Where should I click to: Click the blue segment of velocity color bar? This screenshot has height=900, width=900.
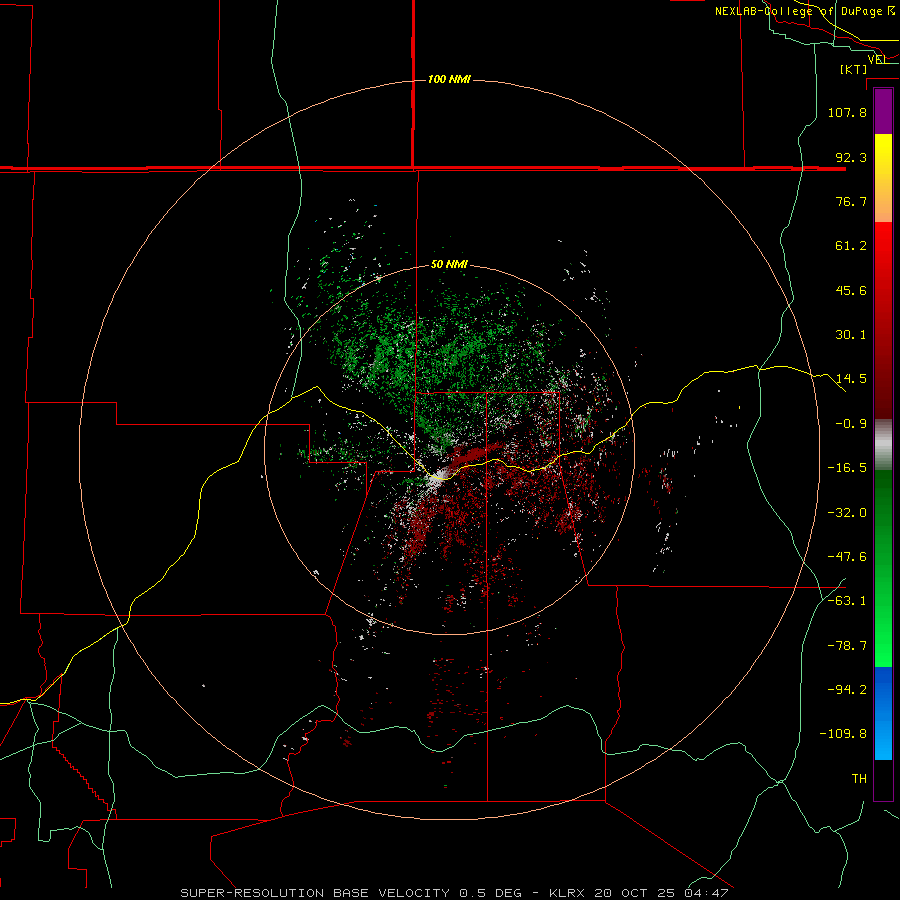(x=883, y=713)
